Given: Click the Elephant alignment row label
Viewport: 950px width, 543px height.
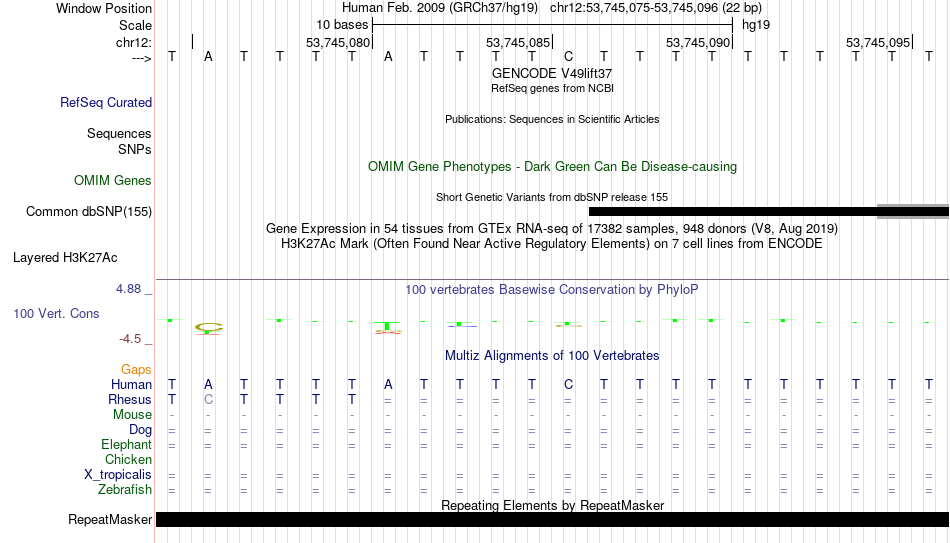Looking at the screenshot, I should [126, 445].
